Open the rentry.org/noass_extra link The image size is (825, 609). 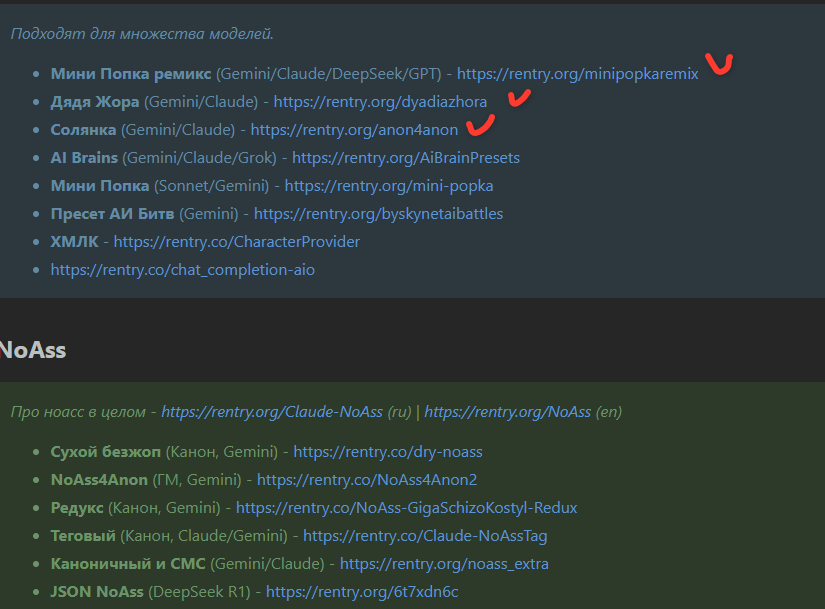[x=444, y=564]
